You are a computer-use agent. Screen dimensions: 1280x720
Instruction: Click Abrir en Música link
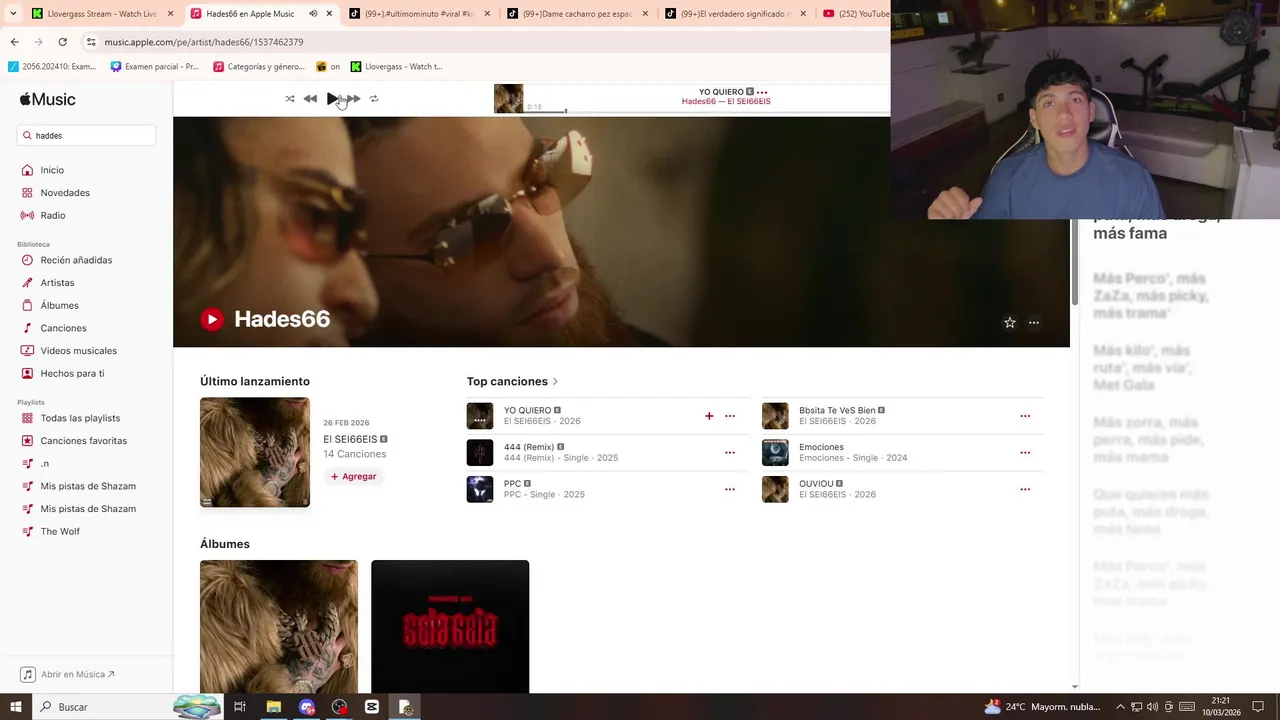pos(68,675)
